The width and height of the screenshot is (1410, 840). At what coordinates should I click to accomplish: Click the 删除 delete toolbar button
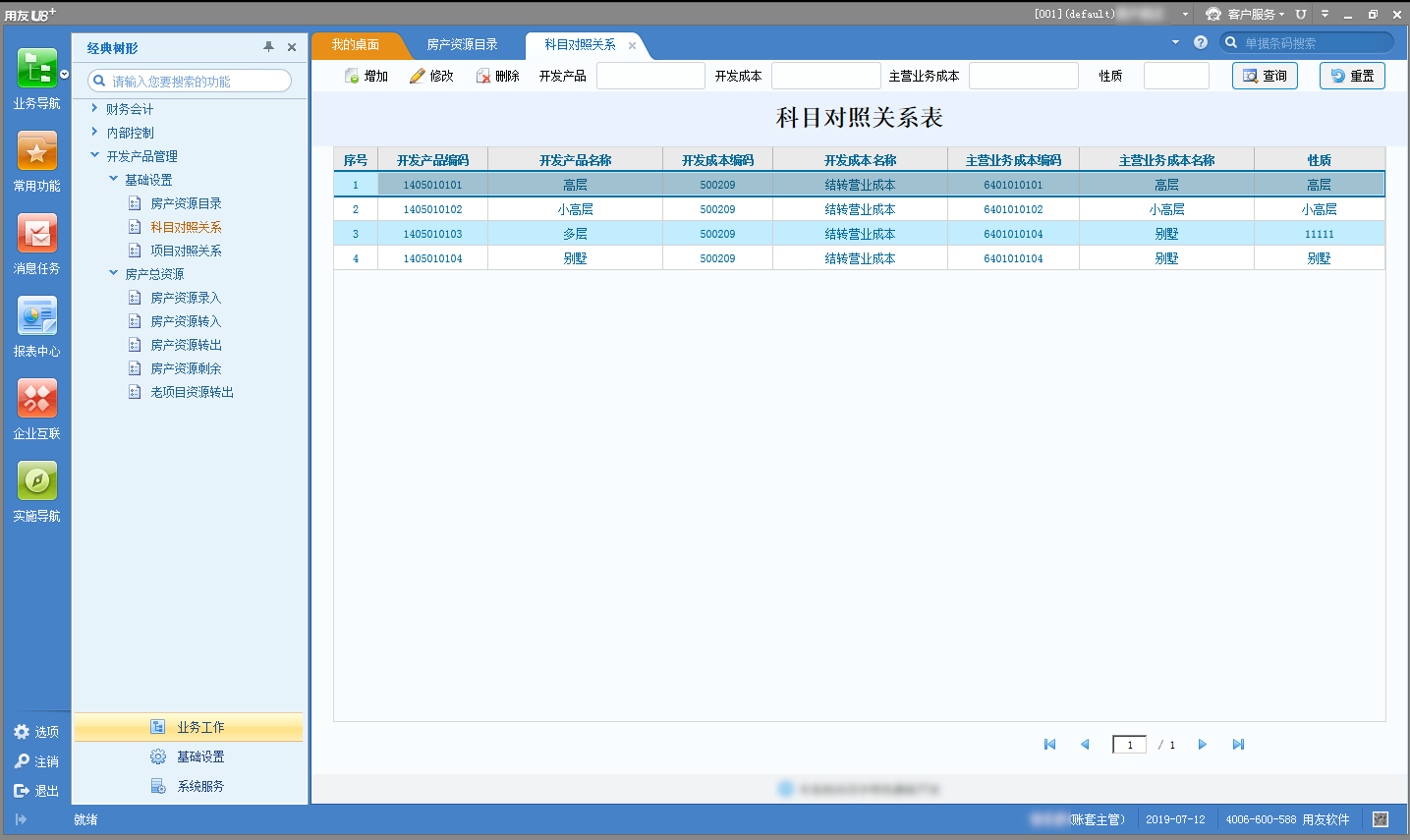pyautogui.click(x=498, y=76)
